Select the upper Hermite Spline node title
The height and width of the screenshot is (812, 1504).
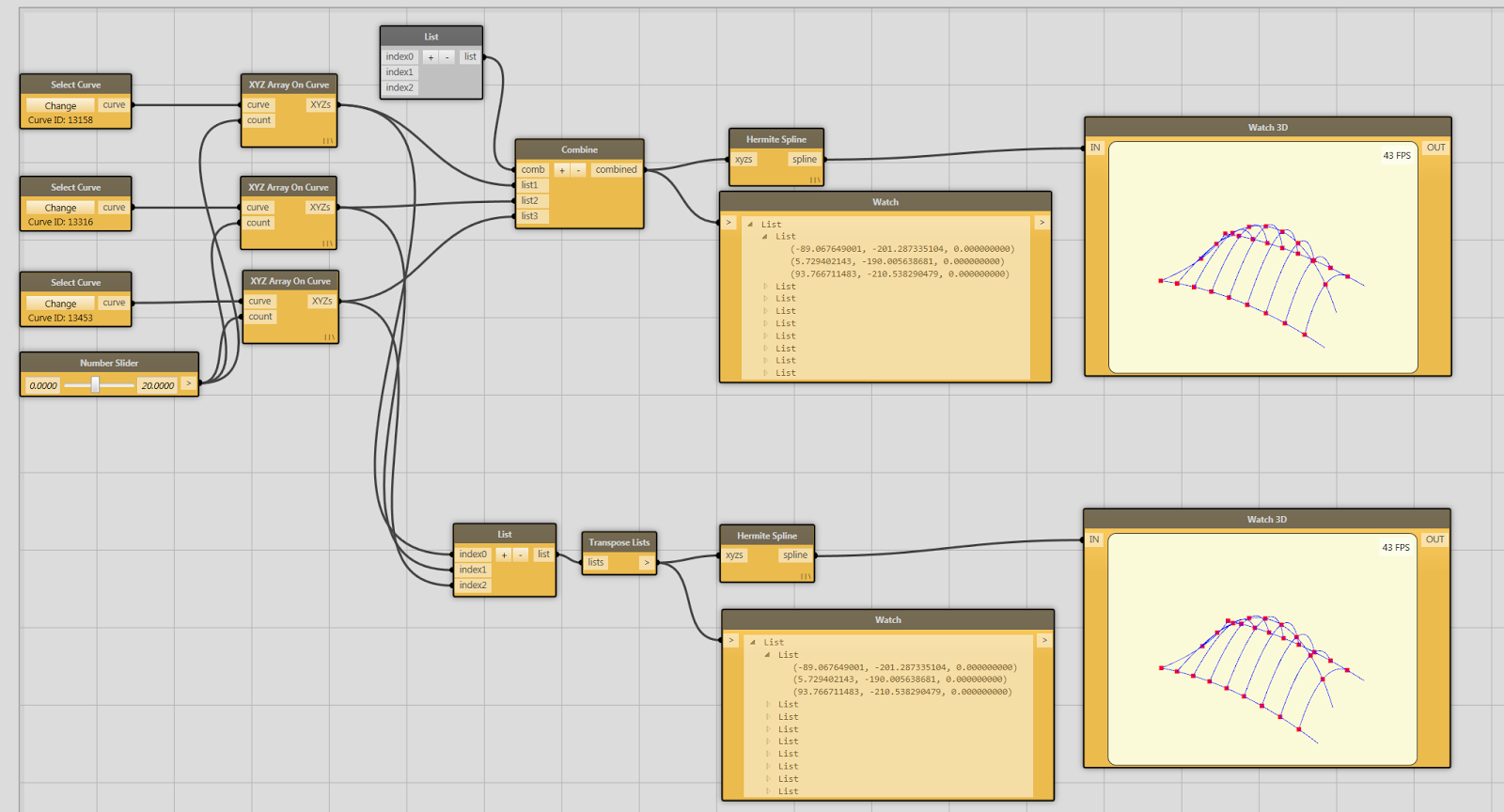pyautogui.click(x=776, y=139)
